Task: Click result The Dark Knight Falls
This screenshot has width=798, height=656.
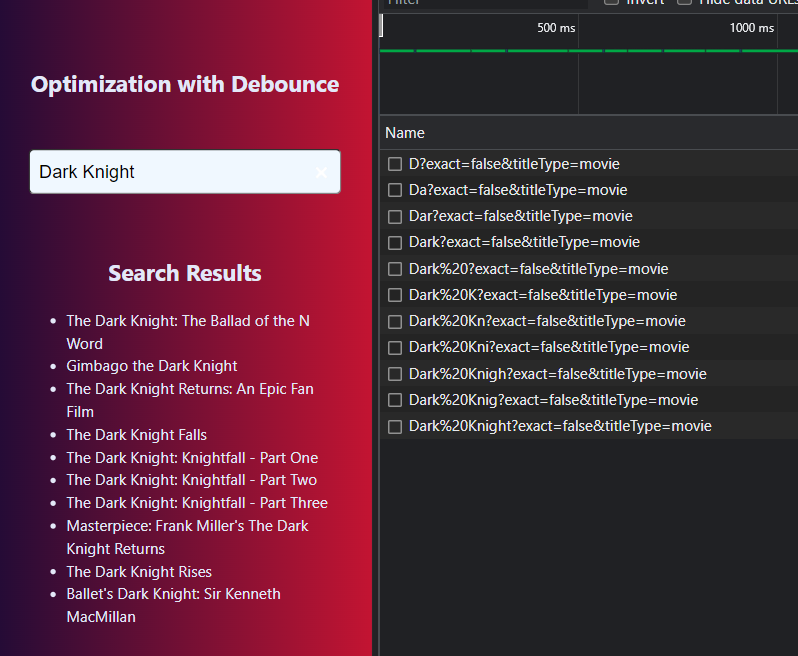Action: (136, 435)
